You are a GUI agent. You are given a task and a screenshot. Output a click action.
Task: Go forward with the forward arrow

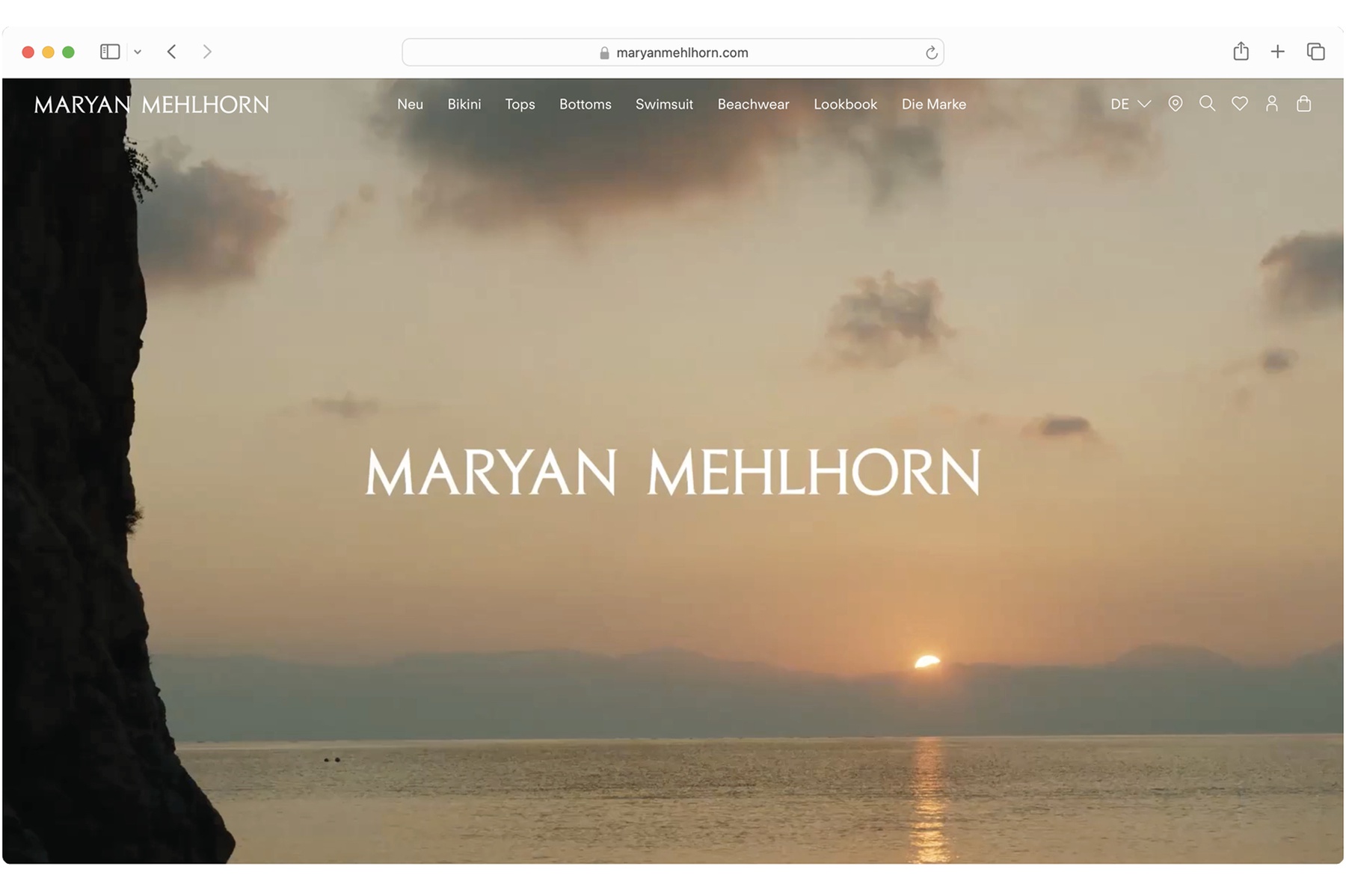pyautogui.click(x=207, y=52)
